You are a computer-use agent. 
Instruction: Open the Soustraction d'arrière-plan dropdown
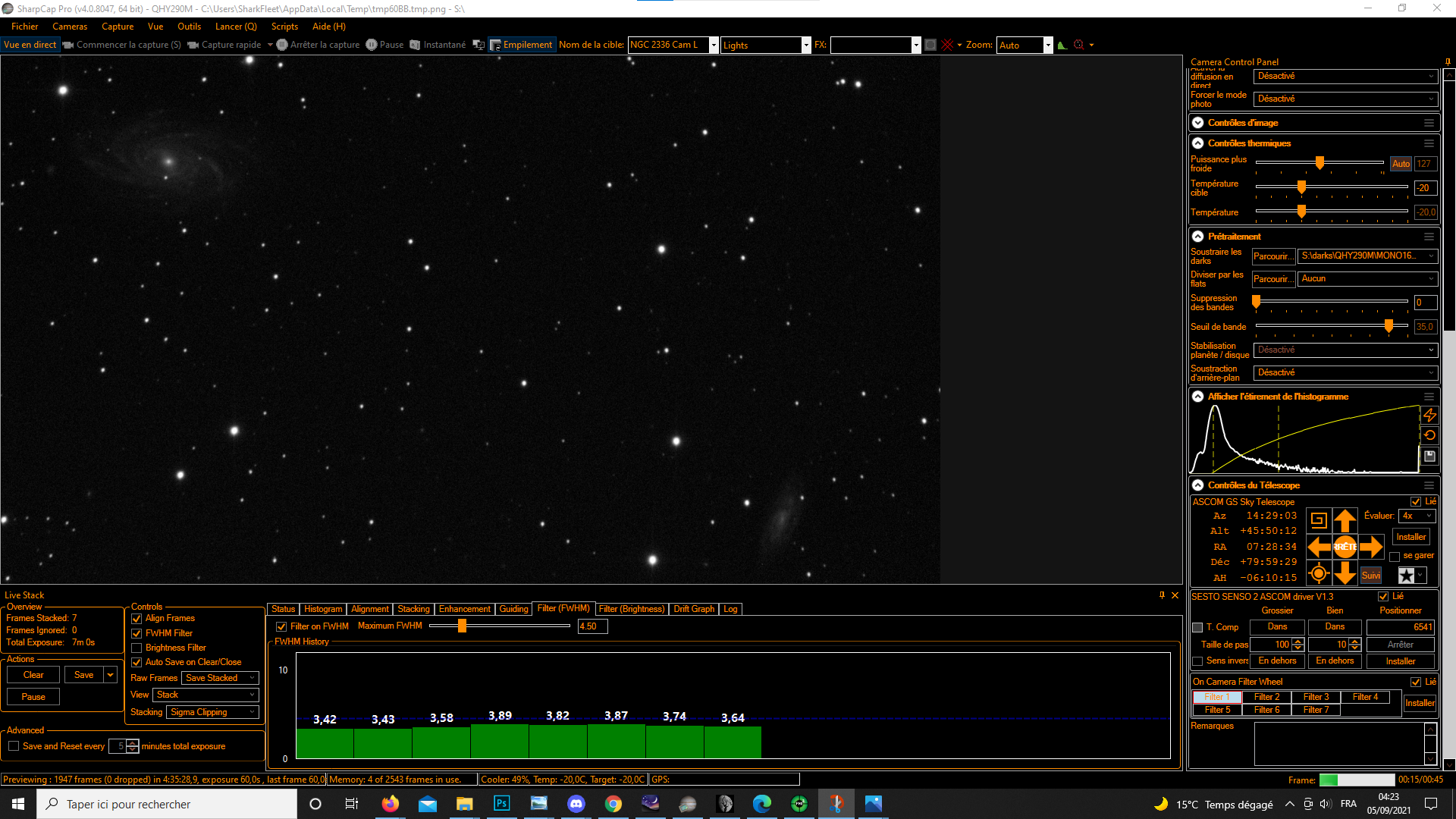1345,372
